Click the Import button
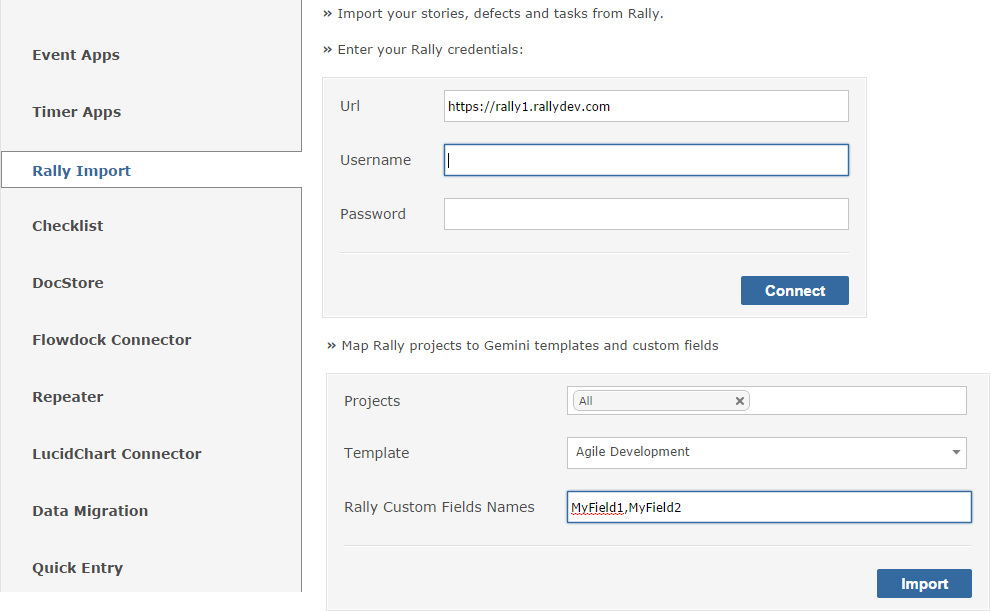Screen dimensions: 990x611 point(924,584)
